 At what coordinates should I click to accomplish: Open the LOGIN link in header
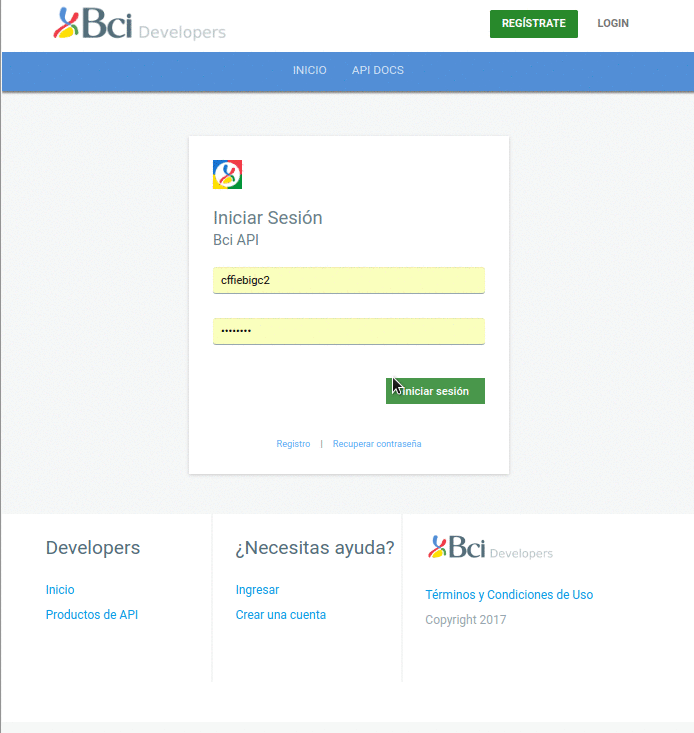[613, 23]
